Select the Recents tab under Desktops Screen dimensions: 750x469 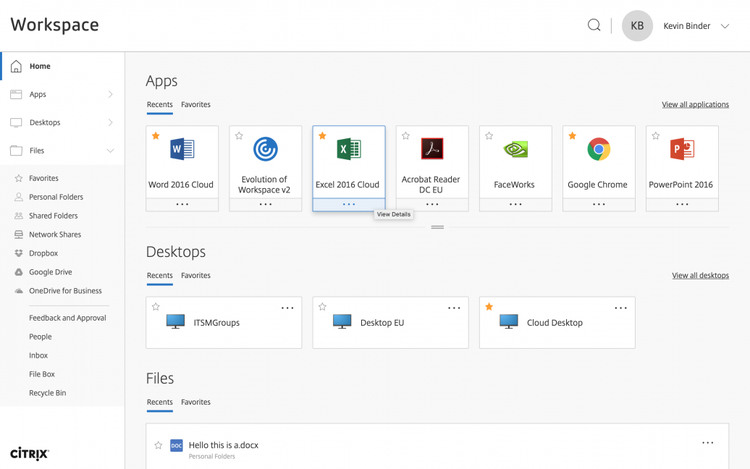coord(160,275)
